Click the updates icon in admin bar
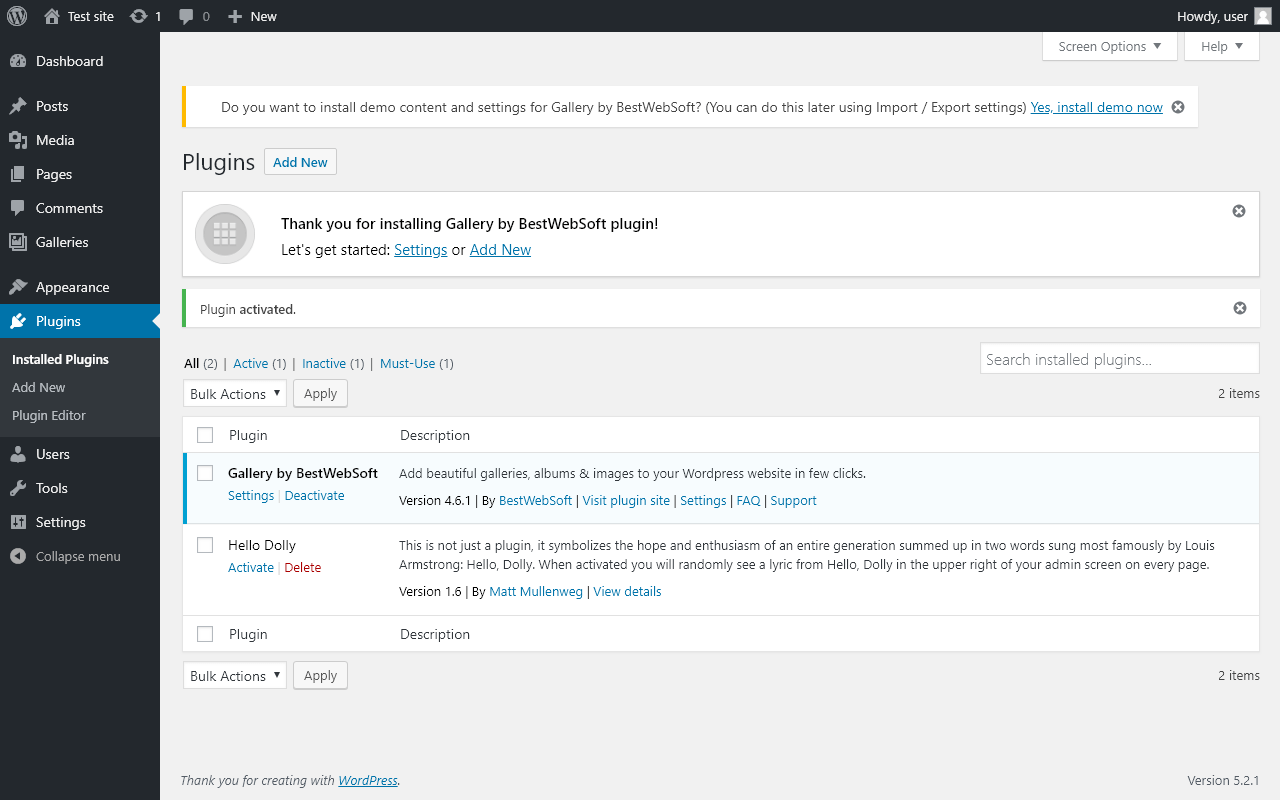This screenshot has width=1280, height=800. tap(139, 16)
